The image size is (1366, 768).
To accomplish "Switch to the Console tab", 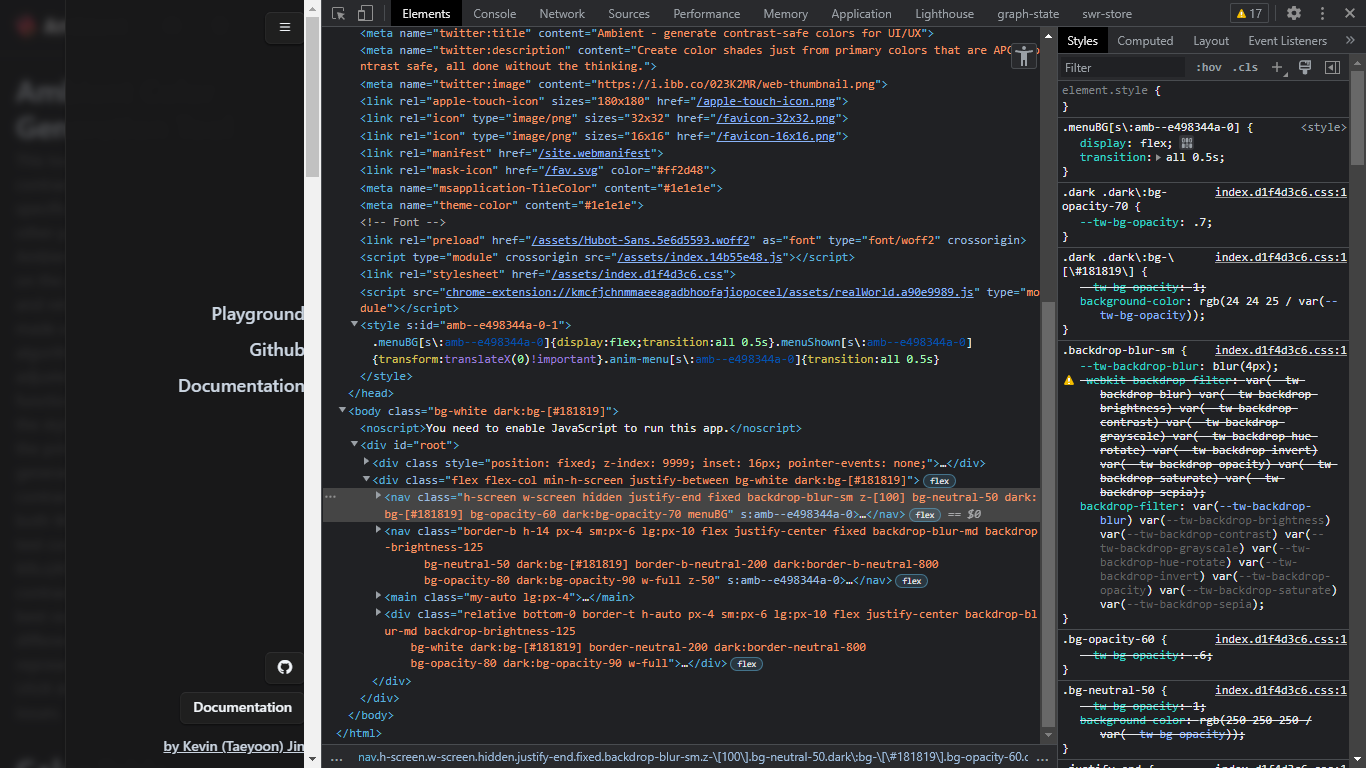I will pos(495,13).
